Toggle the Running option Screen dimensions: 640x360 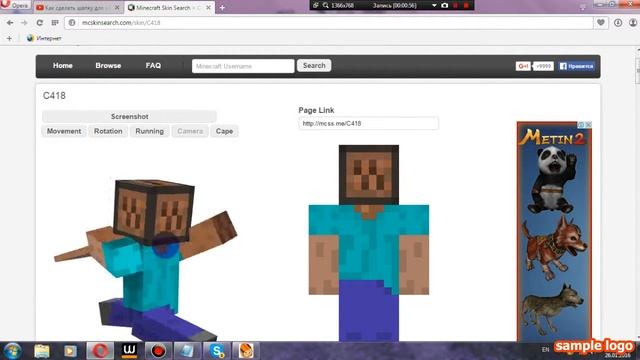150,131
